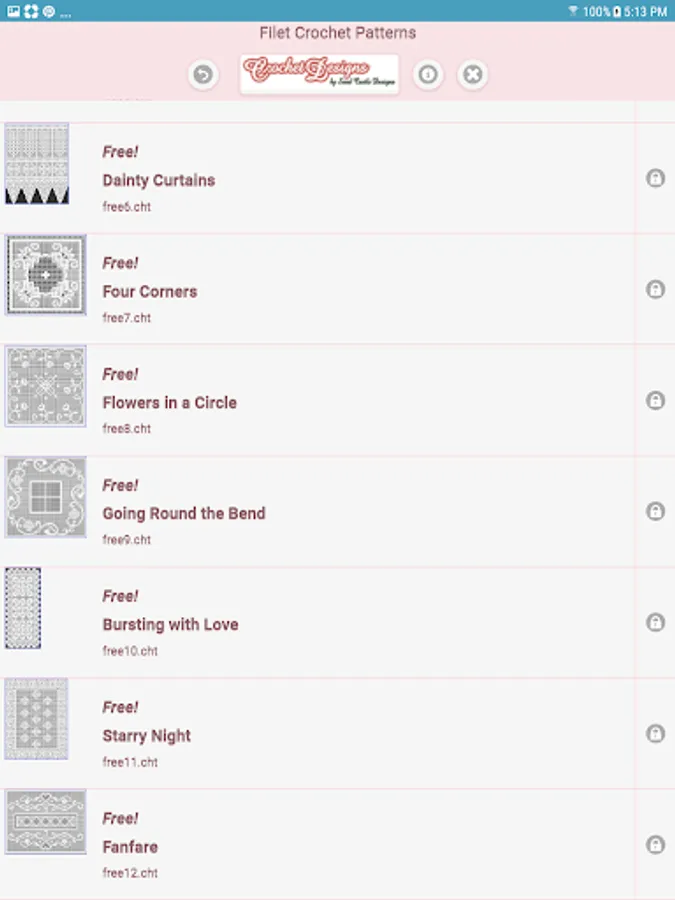Tap the lock icon for Bursting with Love

[655, 623]
